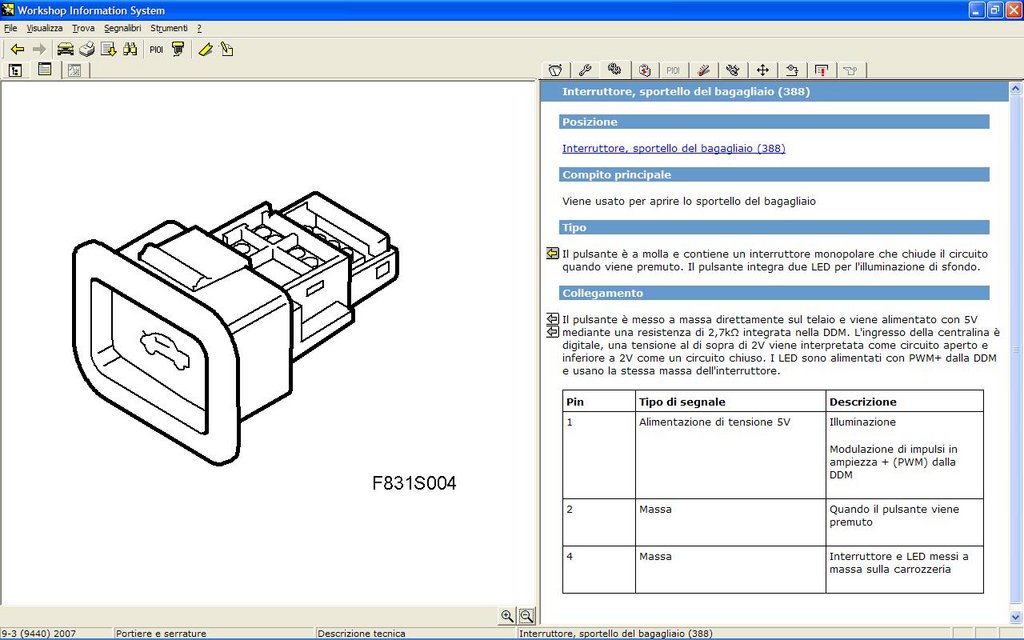Switch to the document window view tab
The image size is (1024, 640).
(x=44, y=70)
